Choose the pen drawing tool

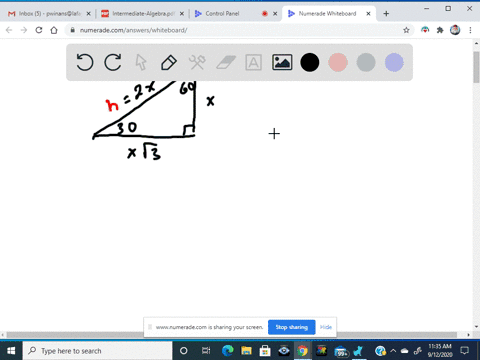169,62
